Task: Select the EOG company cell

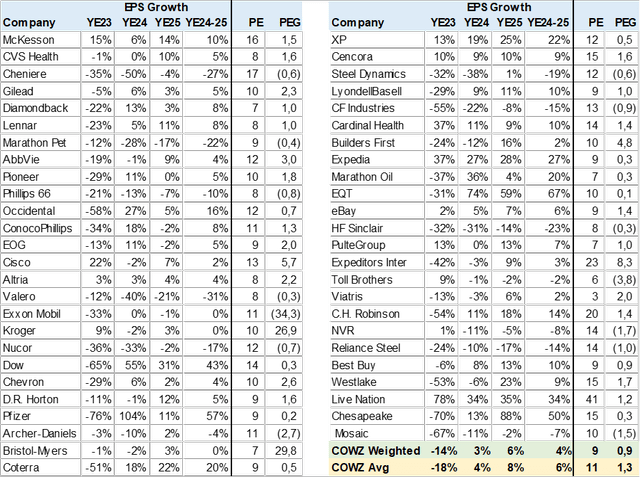Action: (40, 245)
